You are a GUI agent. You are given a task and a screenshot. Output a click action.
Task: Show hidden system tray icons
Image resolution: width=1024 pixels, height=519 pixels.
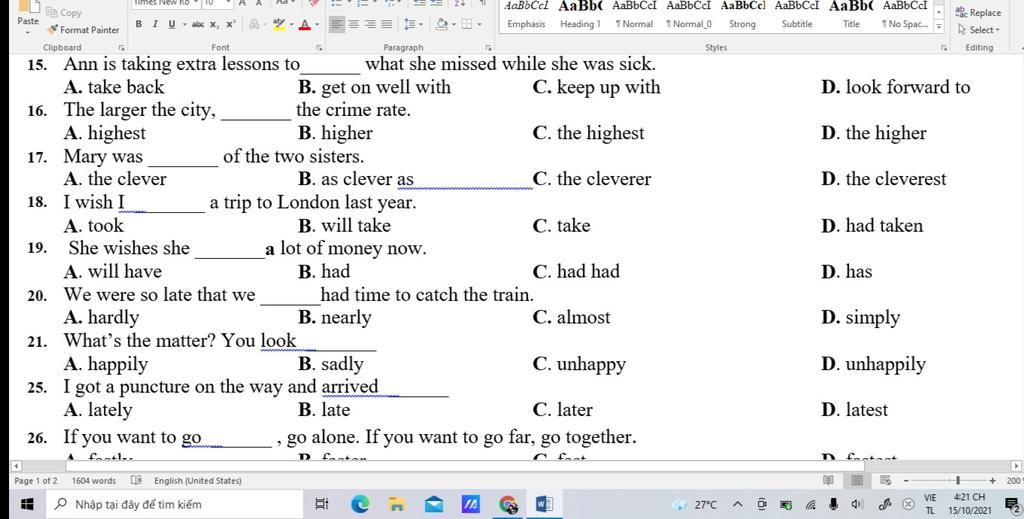pyautogui.click(x=737, y=504)
